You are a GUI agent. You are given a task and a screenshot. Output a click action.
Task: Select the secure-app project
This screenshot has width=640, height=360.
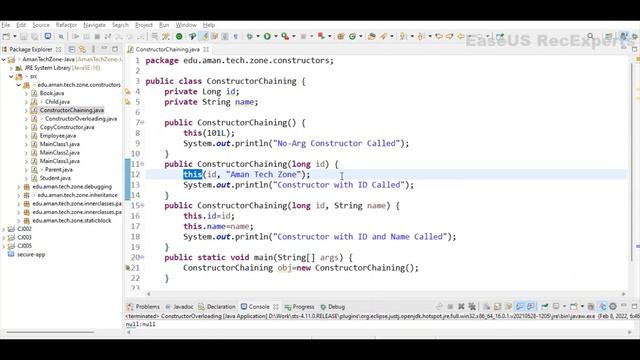31,254
